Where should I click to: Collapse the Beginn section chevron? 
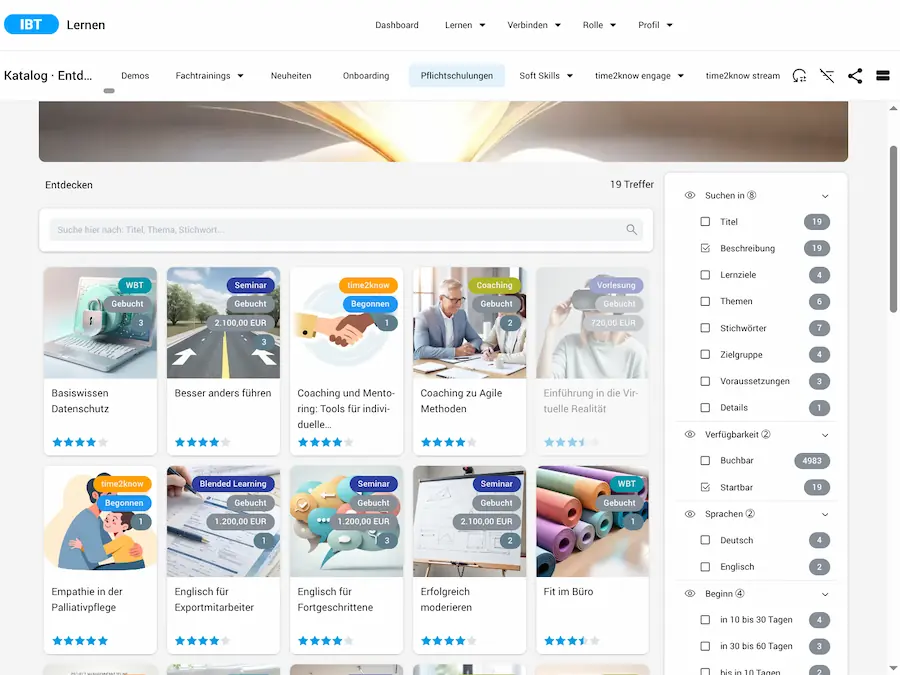(825, 594)
